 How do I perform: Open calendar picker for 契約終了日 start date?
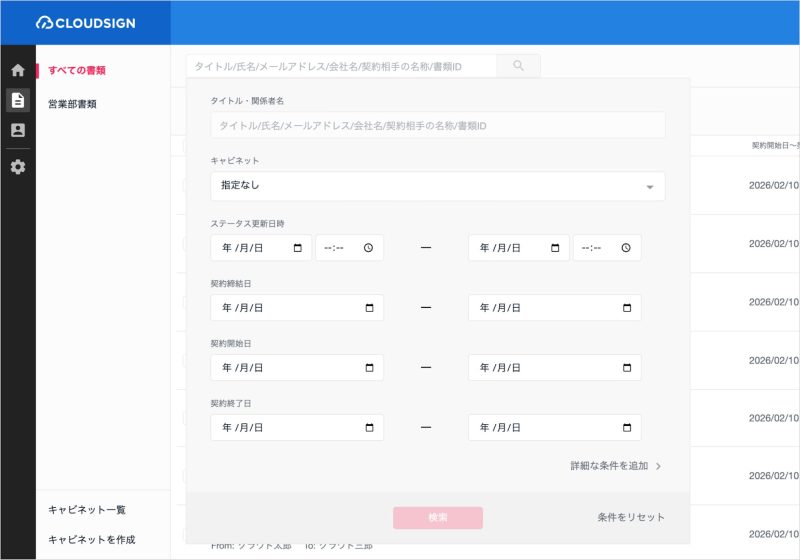(369, 428)
